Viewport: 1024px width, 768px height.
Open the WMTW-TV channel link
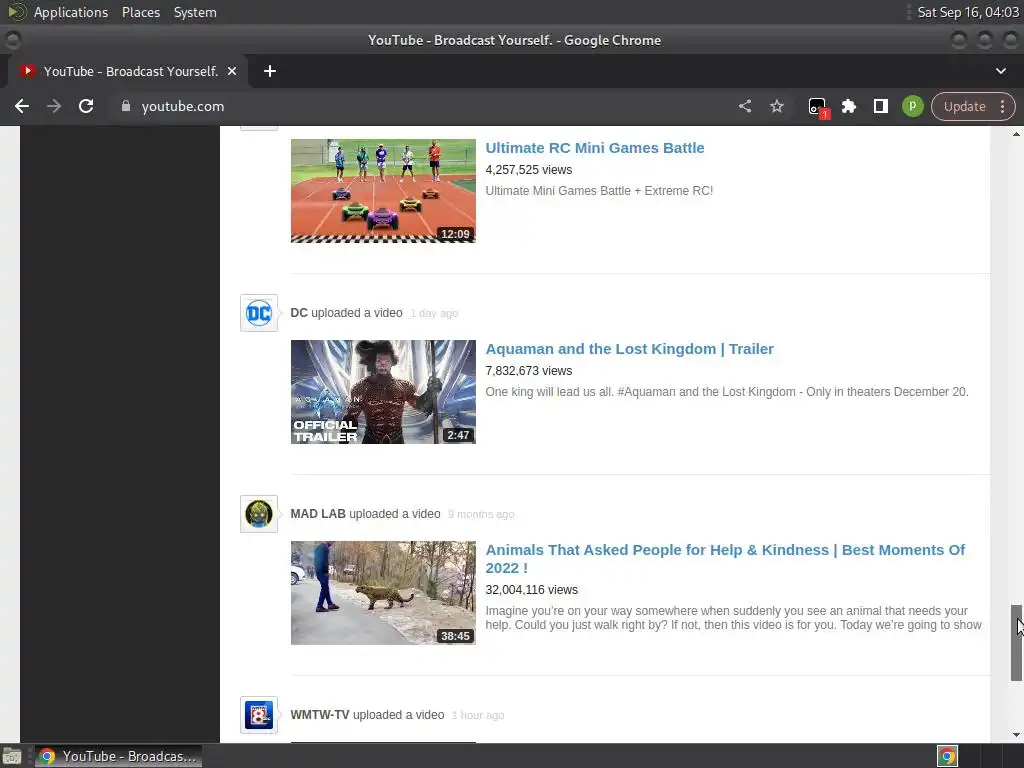pos(320,715)
